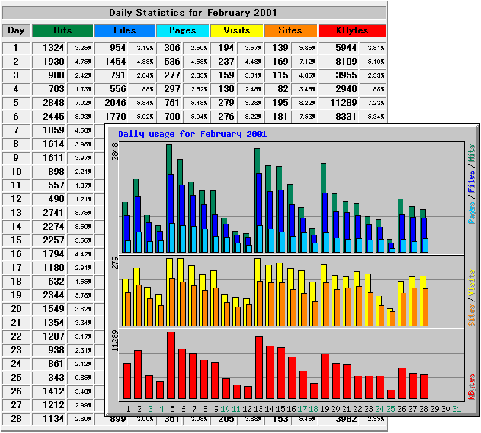
Task: Click the yellow Visits column header
Action: point(237,30)
